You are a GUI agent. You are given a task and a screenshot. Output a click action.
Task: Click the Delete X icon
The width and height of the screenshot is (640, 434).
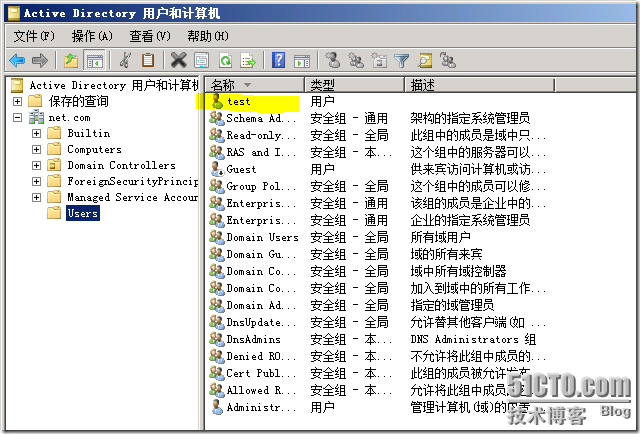coord(178,60)
